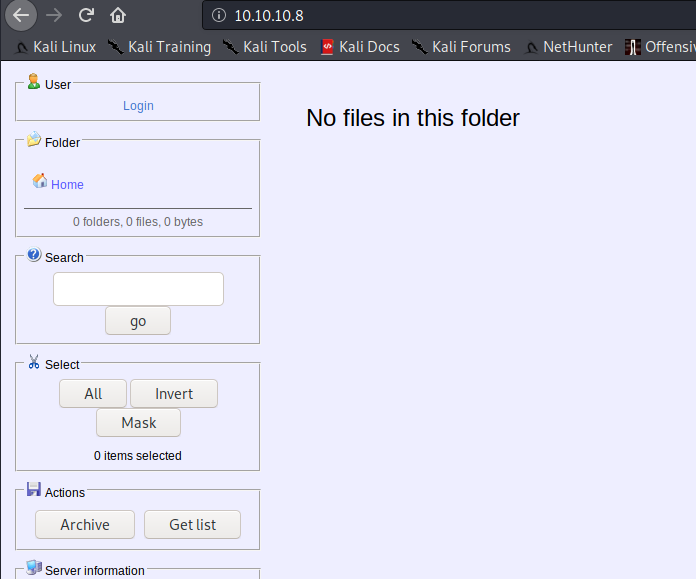696x579 pixels.
Task: Focus the address bar showing 10.10.10.8
Action: [448, 16]
